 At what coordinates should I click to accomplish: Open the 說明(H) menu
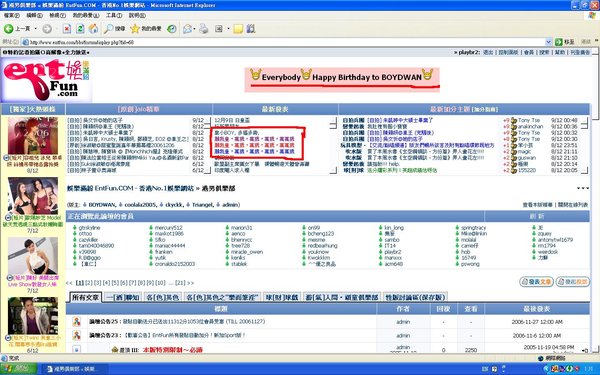point(137,15)
